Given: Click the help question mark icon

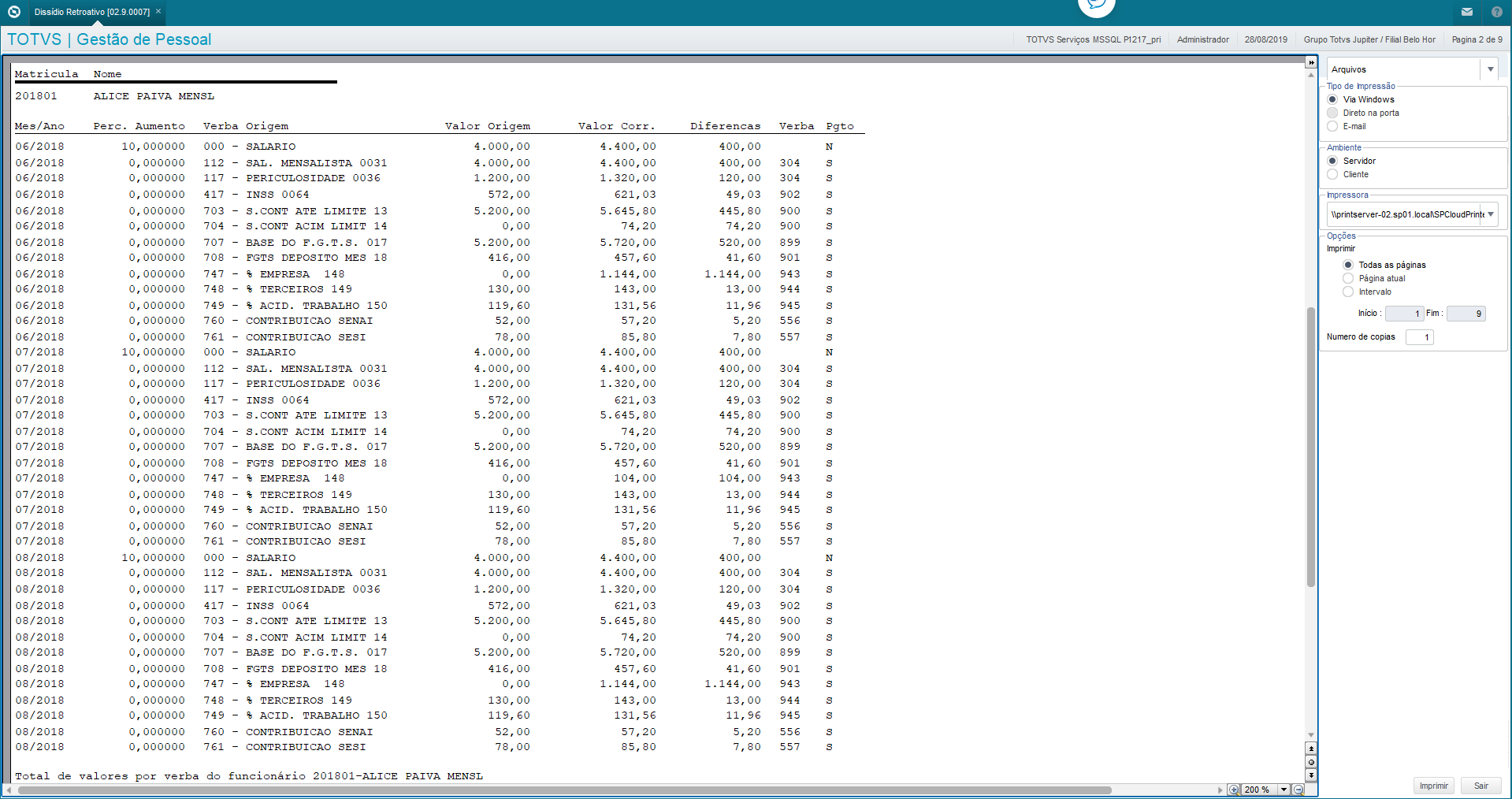Looking at the screenshot, I should (x=1497, y=12).
